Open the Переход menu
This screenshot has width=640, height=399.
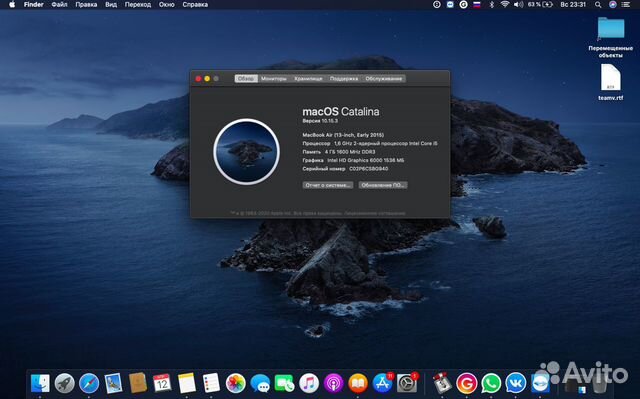[x=138, y=4]
